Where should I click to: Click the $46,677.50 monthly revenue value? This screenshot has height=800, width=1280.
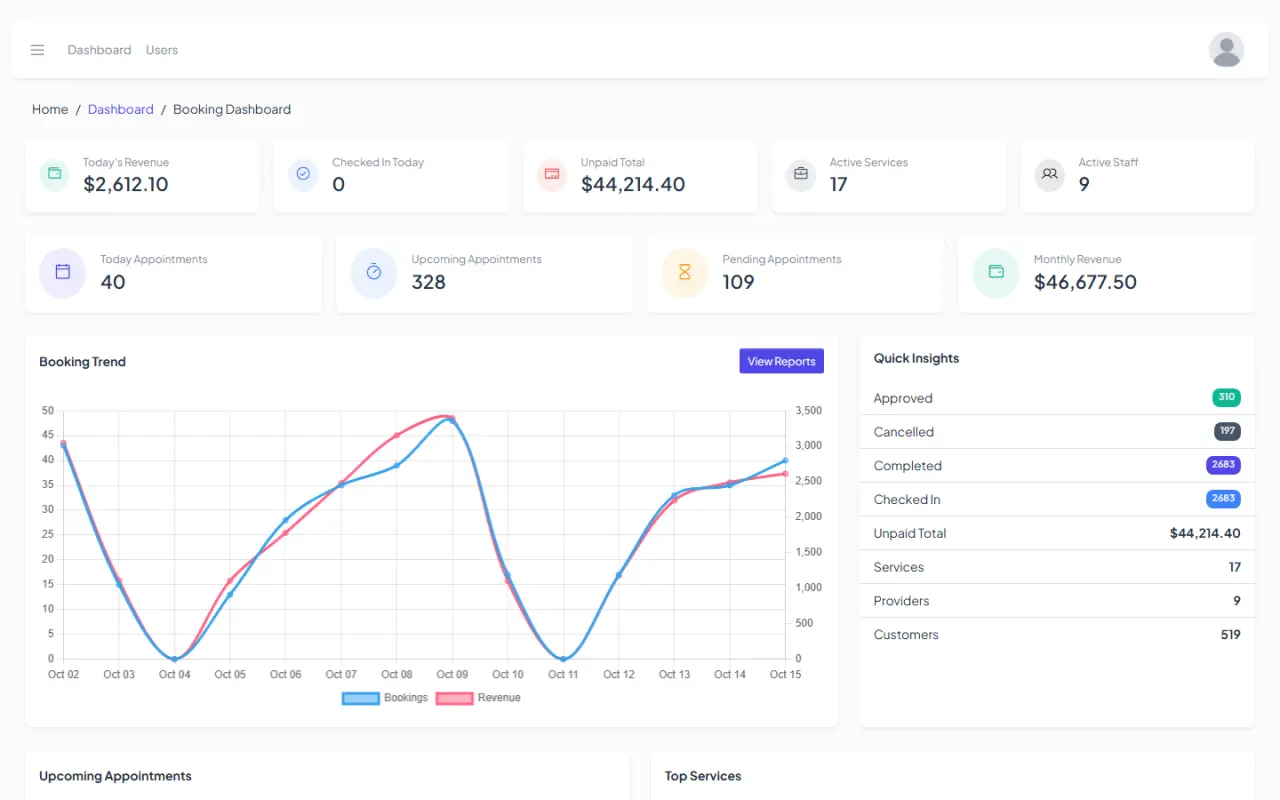[1085, 282]
